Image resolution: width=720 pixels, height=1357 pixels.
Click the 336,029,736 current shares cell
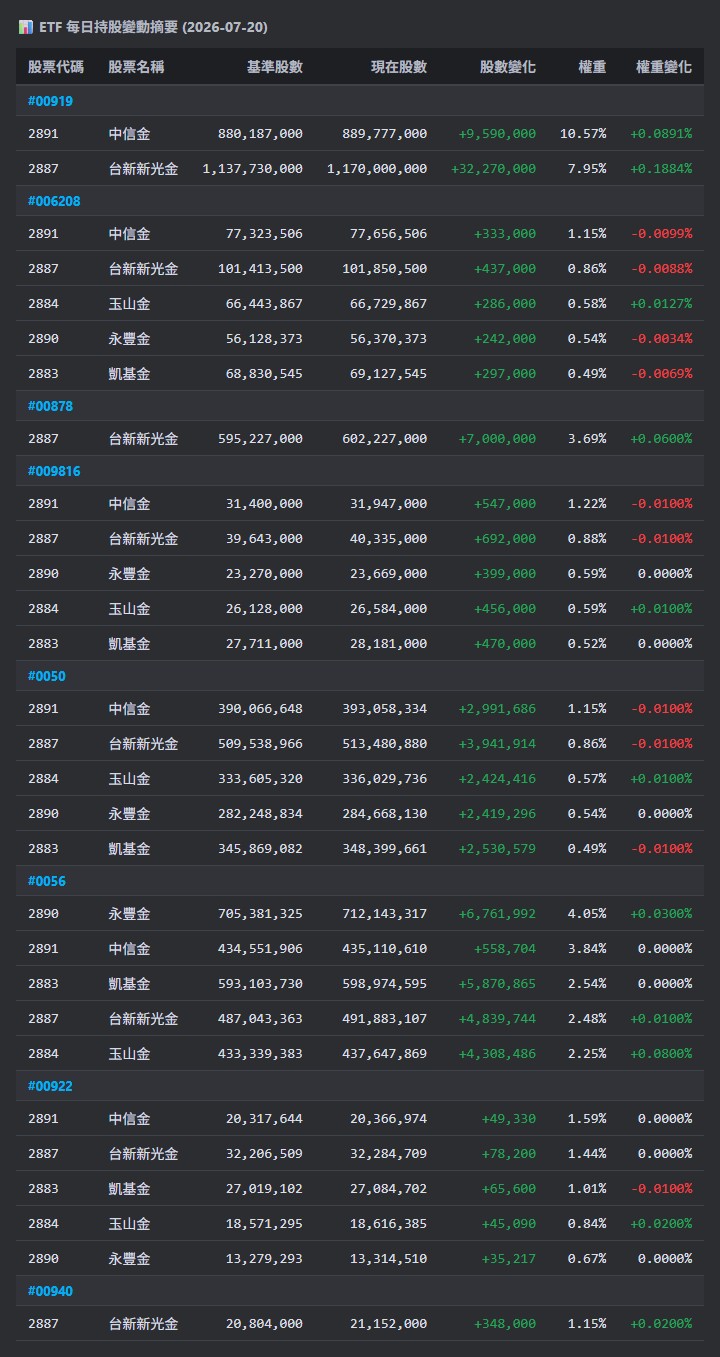click(x=385, y=778)
